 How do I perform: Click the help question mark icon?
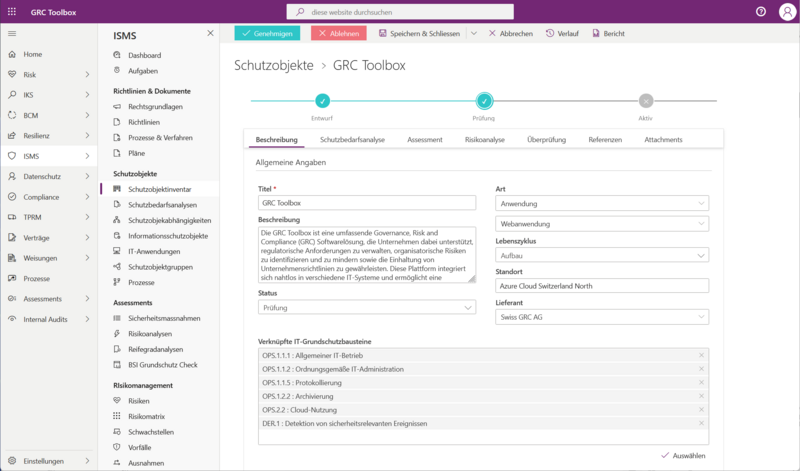click(761, 11)
